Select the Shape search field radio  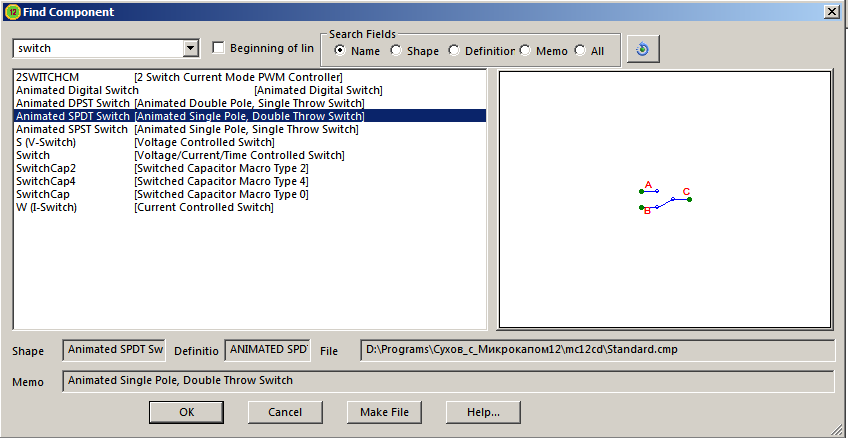click(x=396, y=51)
